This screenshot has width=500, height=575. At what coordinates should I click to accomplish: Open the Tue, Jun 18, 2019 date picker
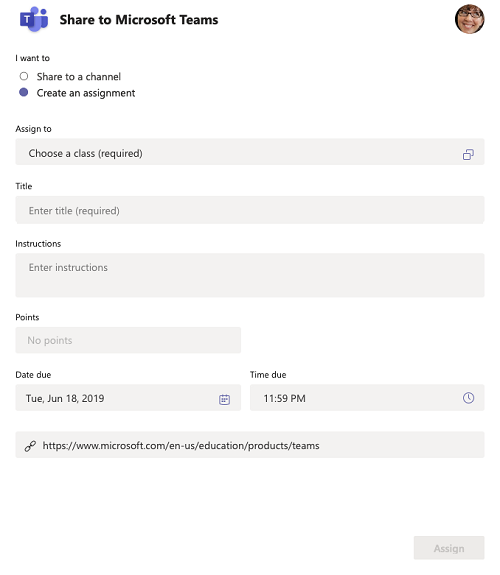coord(128,398)
